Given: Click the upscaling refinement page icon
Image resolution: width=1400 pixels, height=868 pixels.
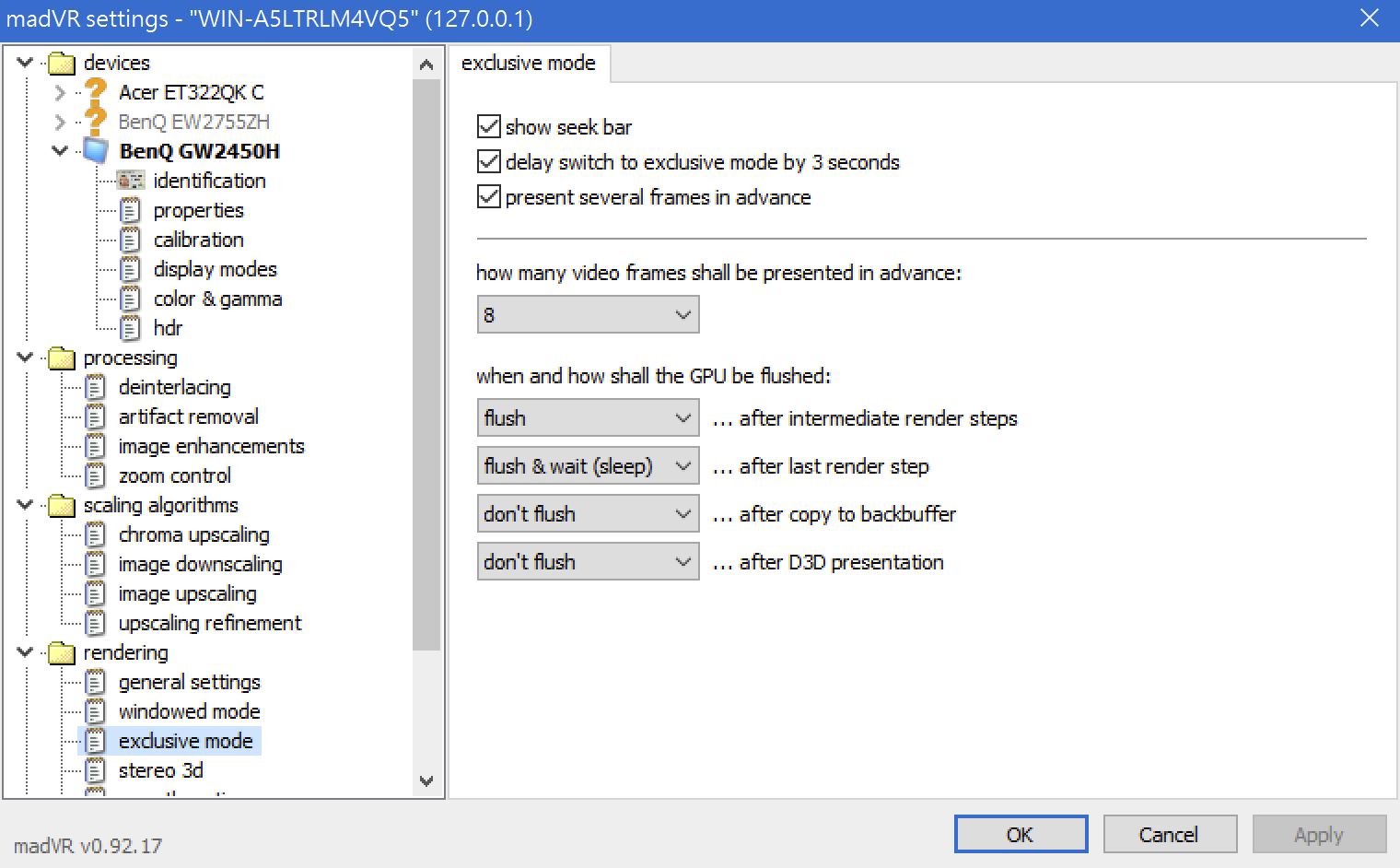Looking at the screenshot, I should pos(96,623).
